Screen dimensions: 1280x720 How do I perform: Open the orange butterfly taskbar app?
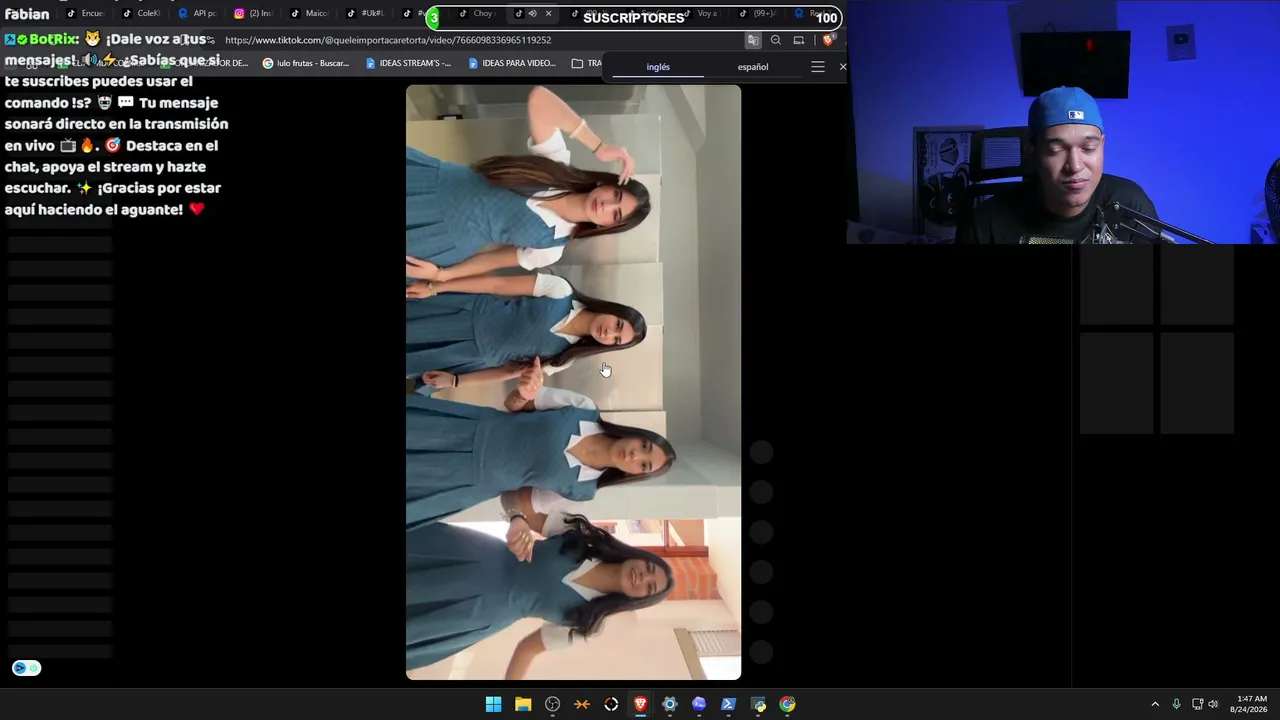click(x=582, y=704)
